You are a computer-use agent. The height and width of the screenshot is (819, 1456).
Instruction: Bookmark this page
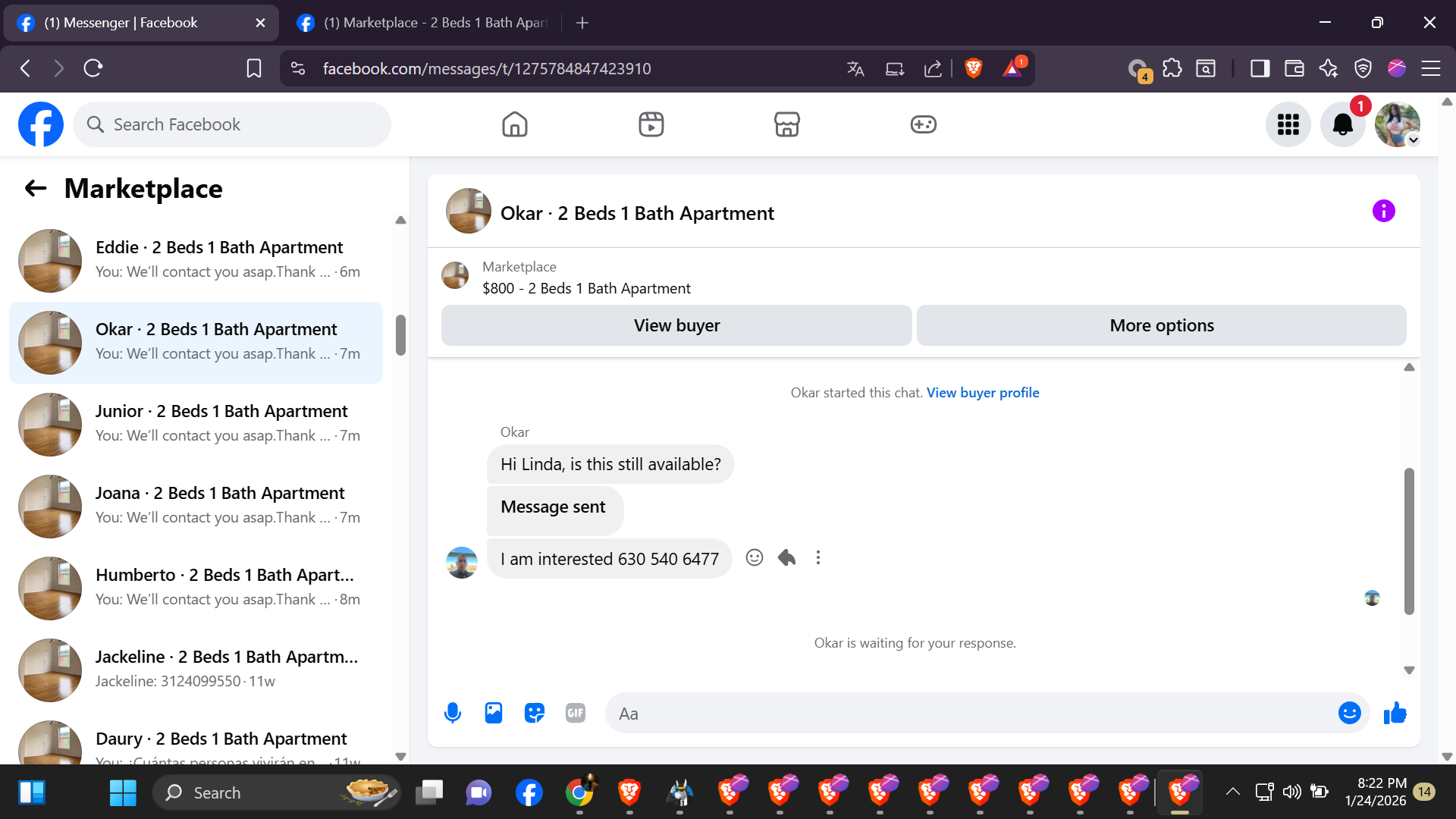click(x=254, y=68)
